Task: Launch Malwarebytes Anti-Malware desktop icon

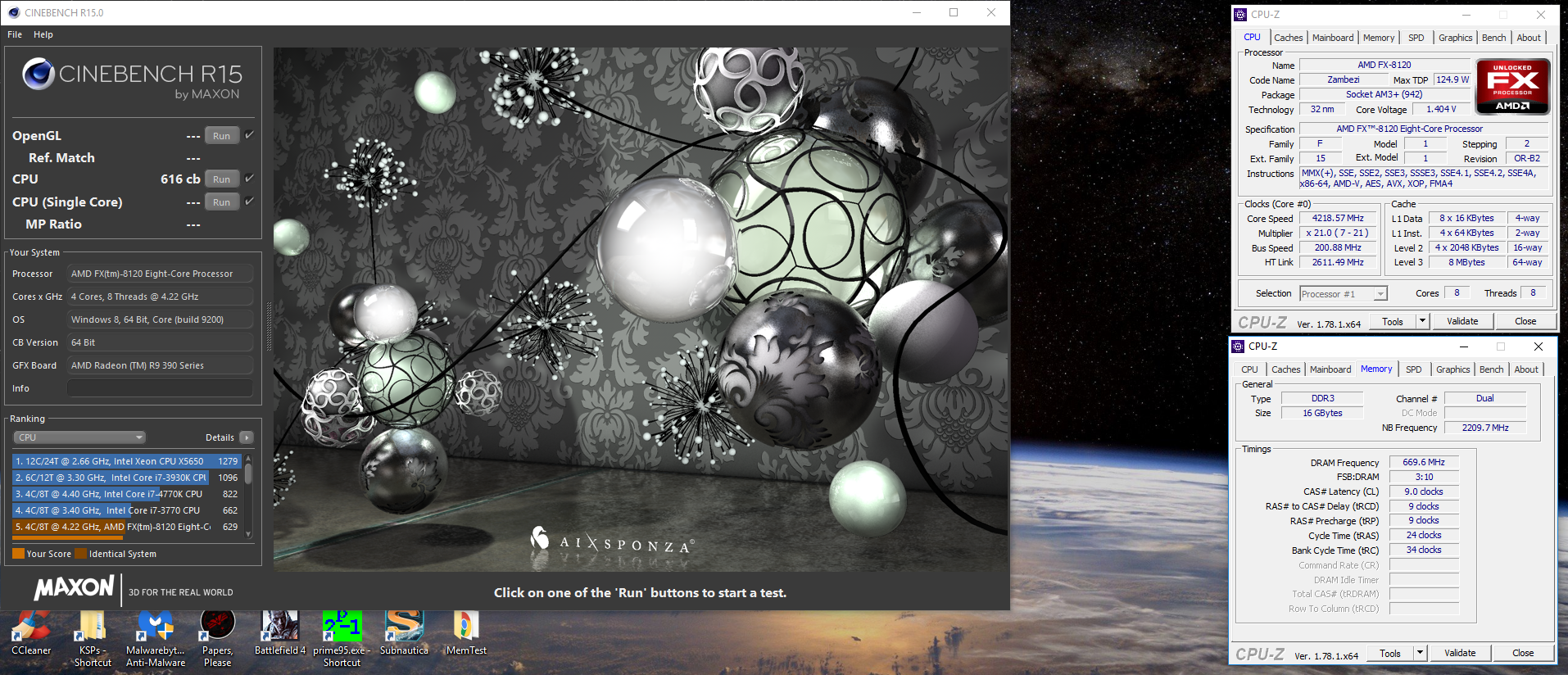Action: (156, 638)
